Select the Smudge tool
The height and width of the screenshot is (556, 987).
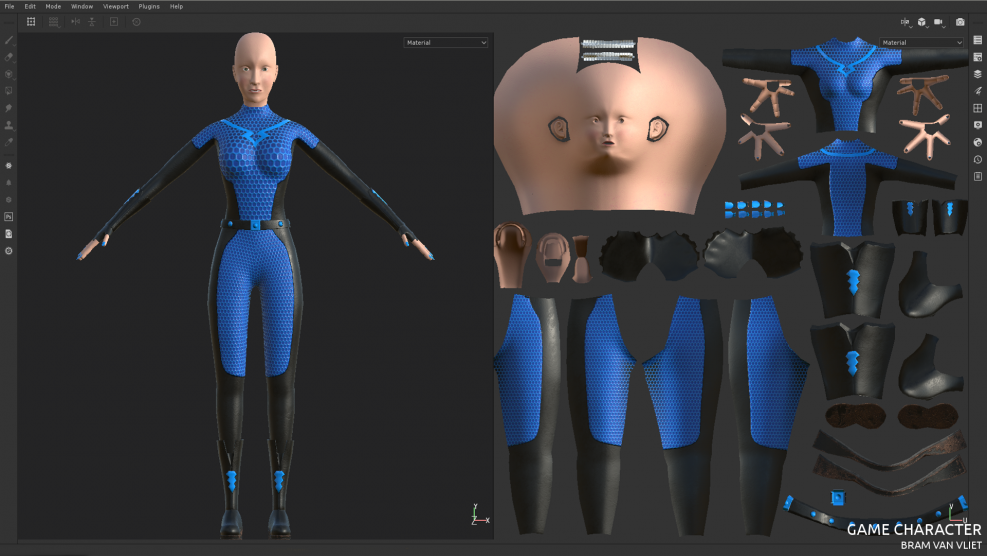9,107
